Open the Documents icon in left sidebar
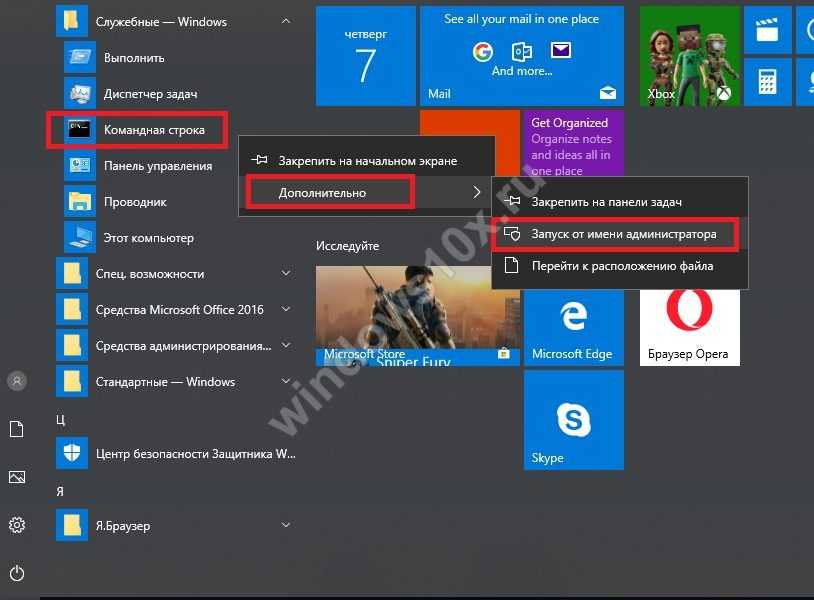The width and height of the screenshot is (814, 600). (17, 429)
